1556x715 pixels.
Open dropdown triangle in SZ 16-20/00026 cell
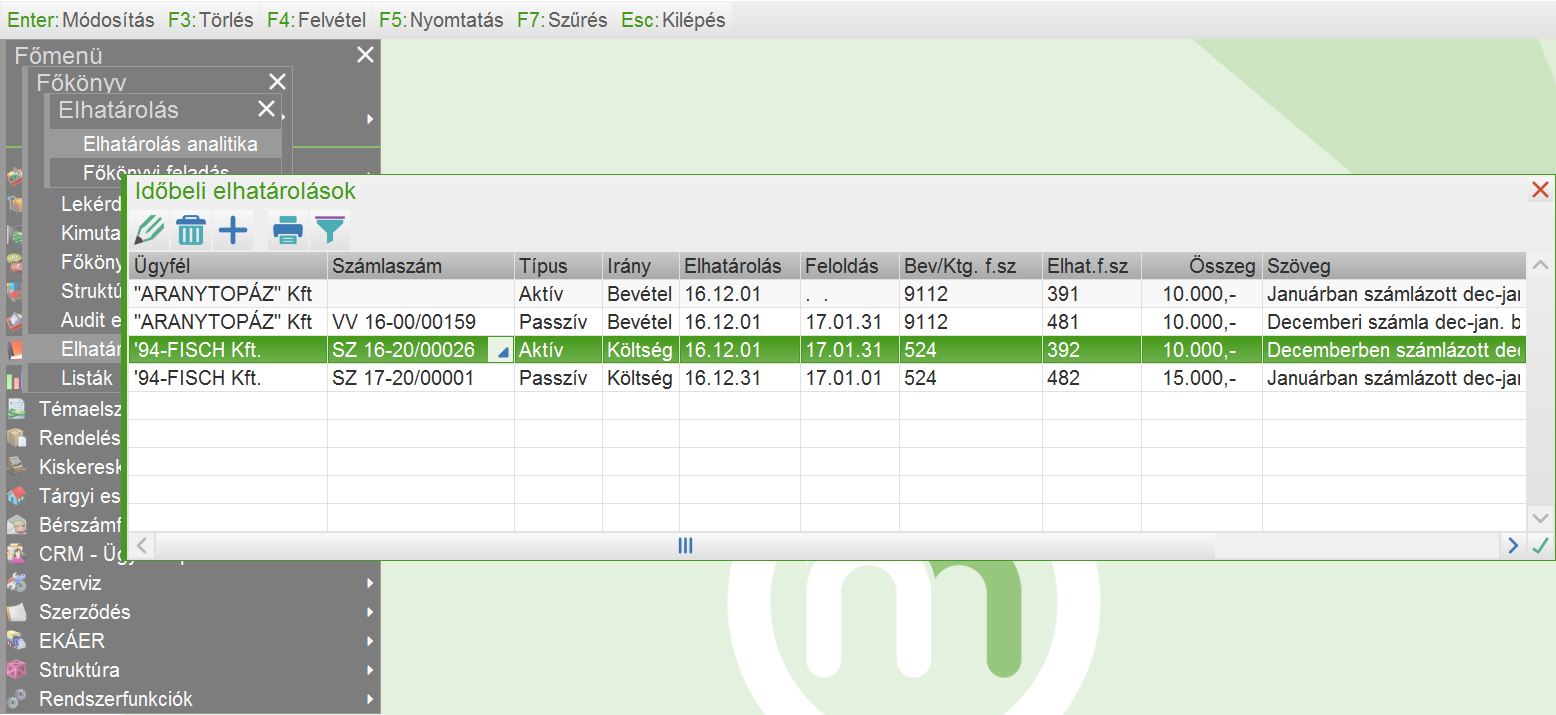tap(503, 351)
